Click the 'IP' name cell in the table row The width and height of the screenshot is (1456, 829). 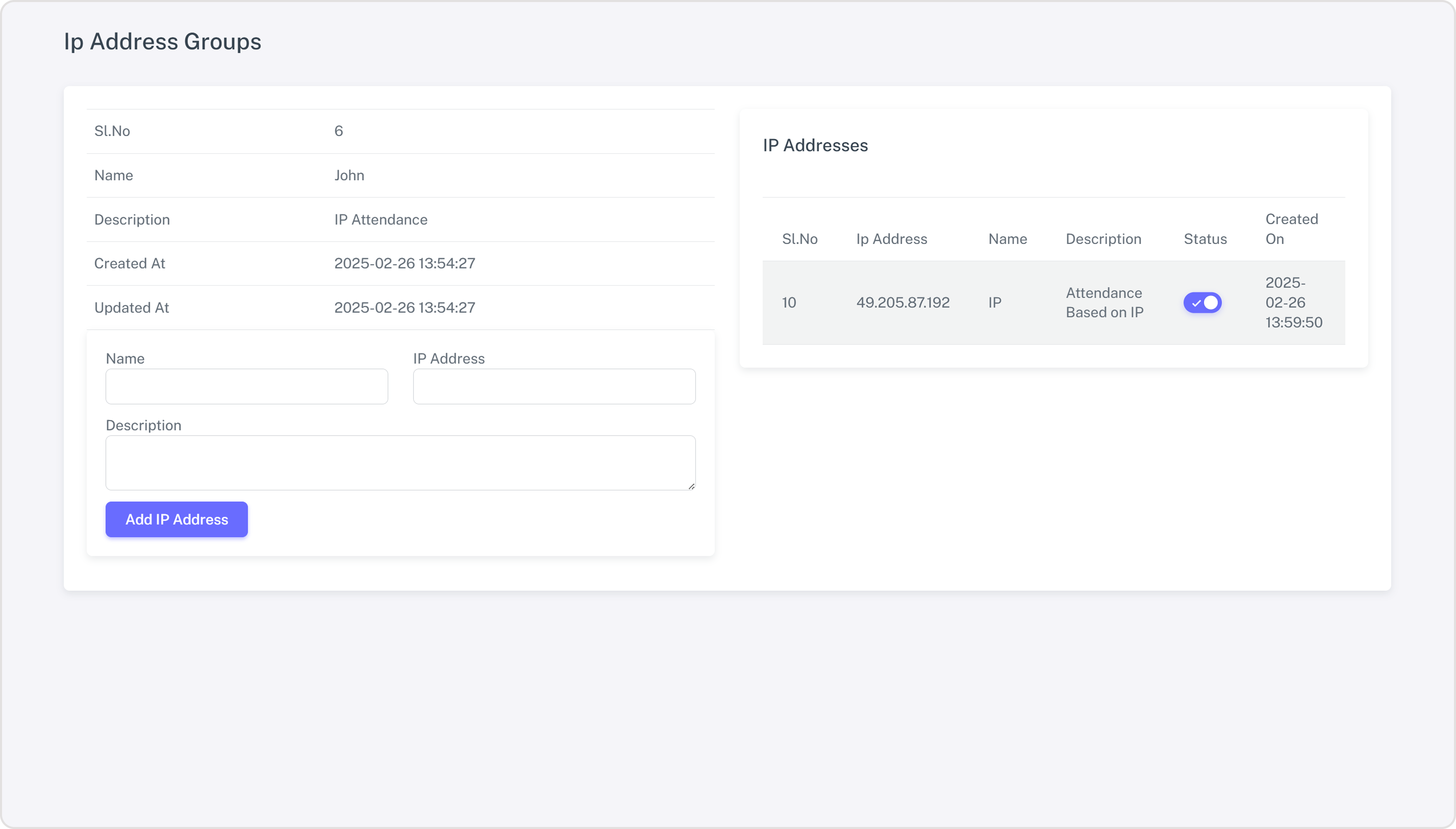point(994,302)
